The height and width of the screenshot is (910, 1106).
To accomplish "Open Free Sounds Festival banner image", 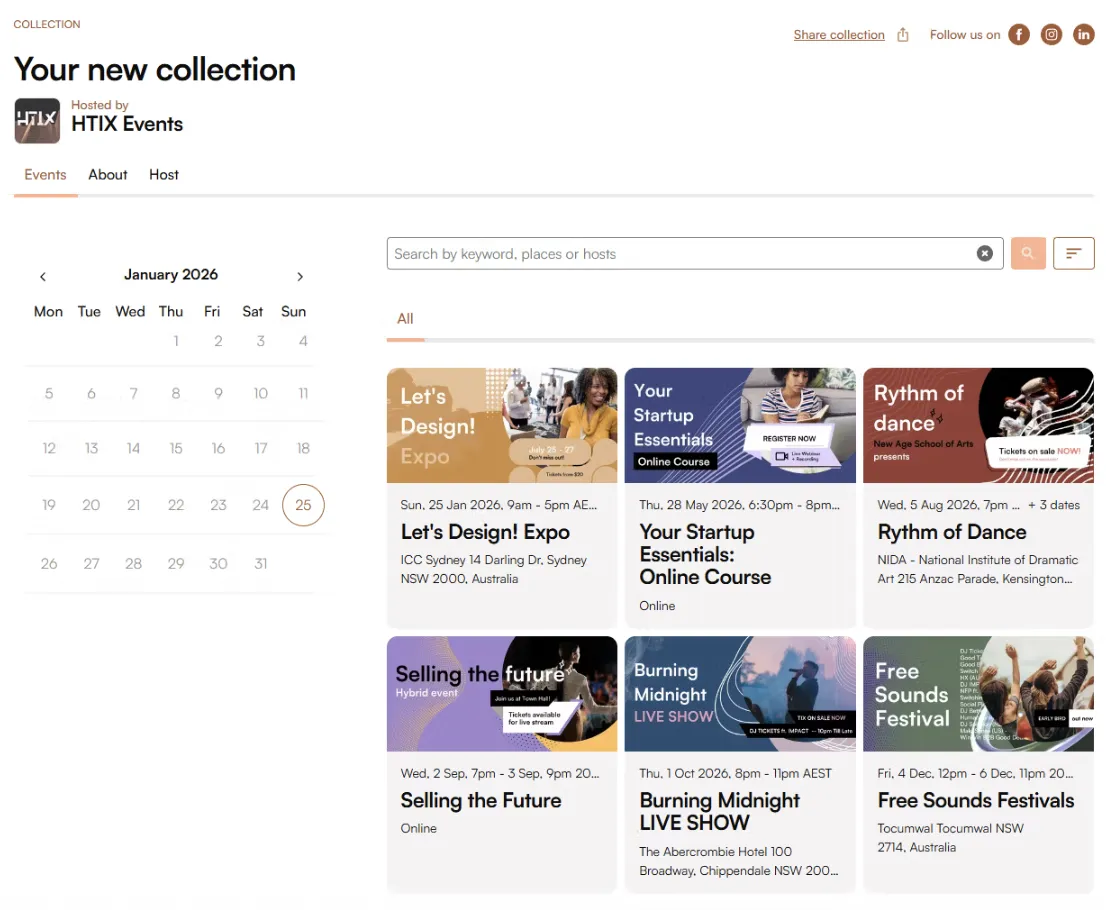I will coord(978,694).
